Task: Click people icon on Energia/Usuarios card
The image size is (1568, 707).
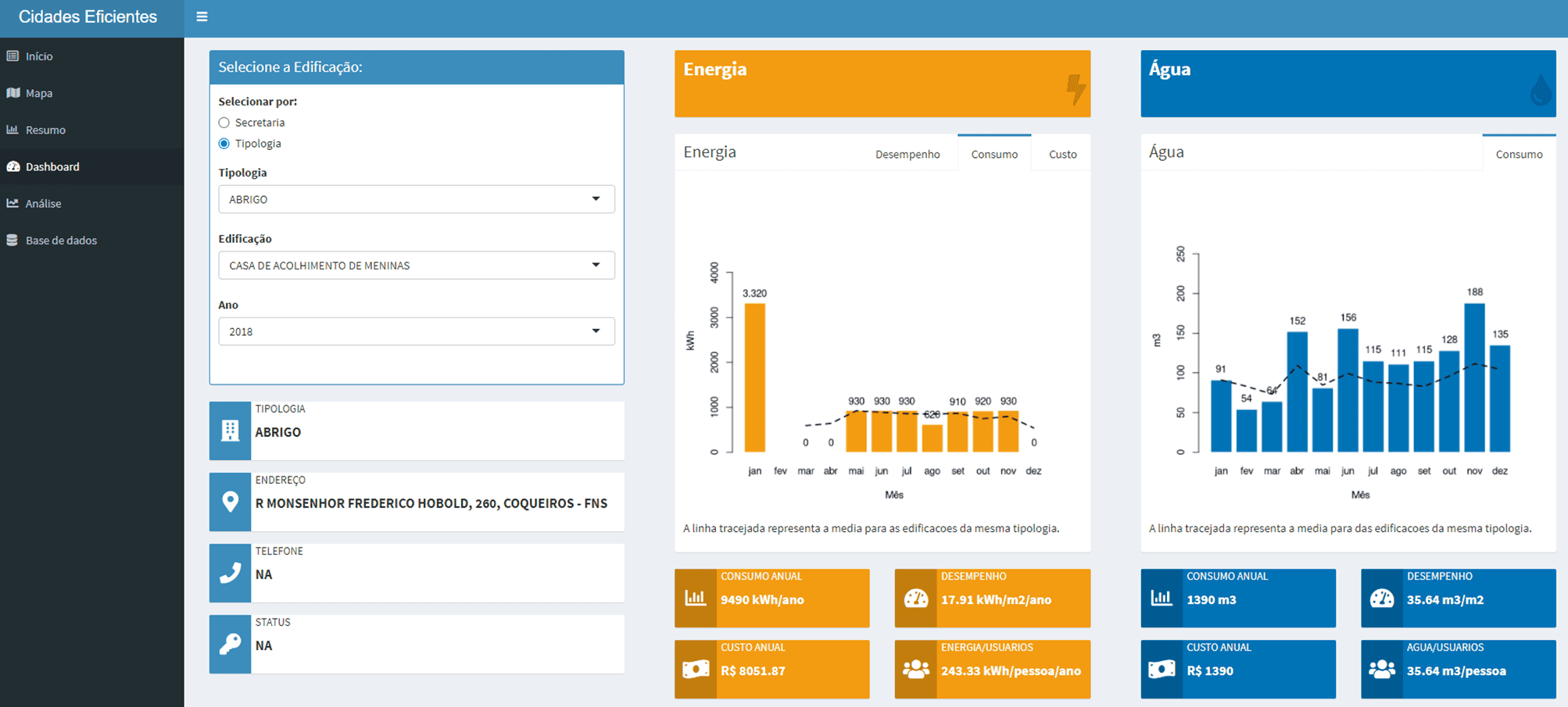Action: [915, 670]
